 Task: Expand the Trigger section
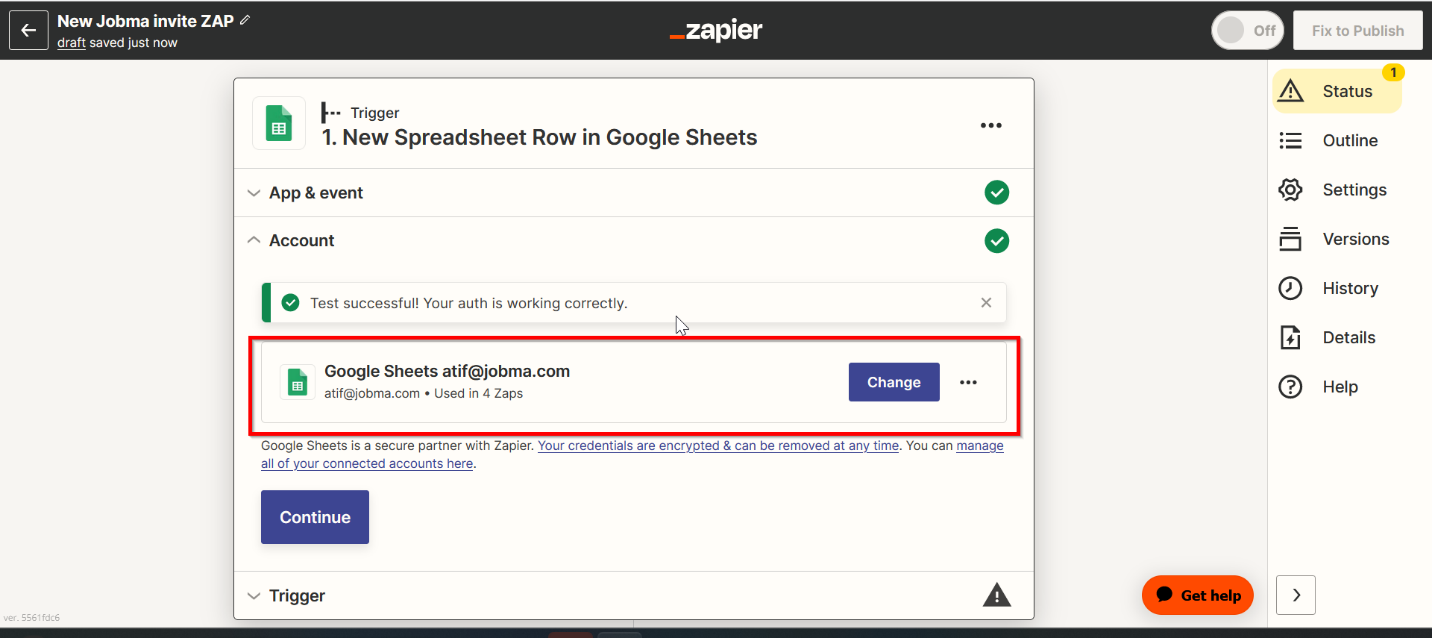pyautogui.click(x=634, y=596)
